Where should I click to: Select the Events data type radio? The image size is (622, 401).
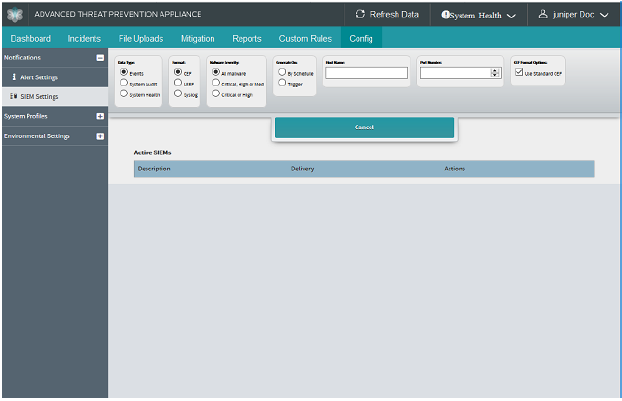(124, 72)
